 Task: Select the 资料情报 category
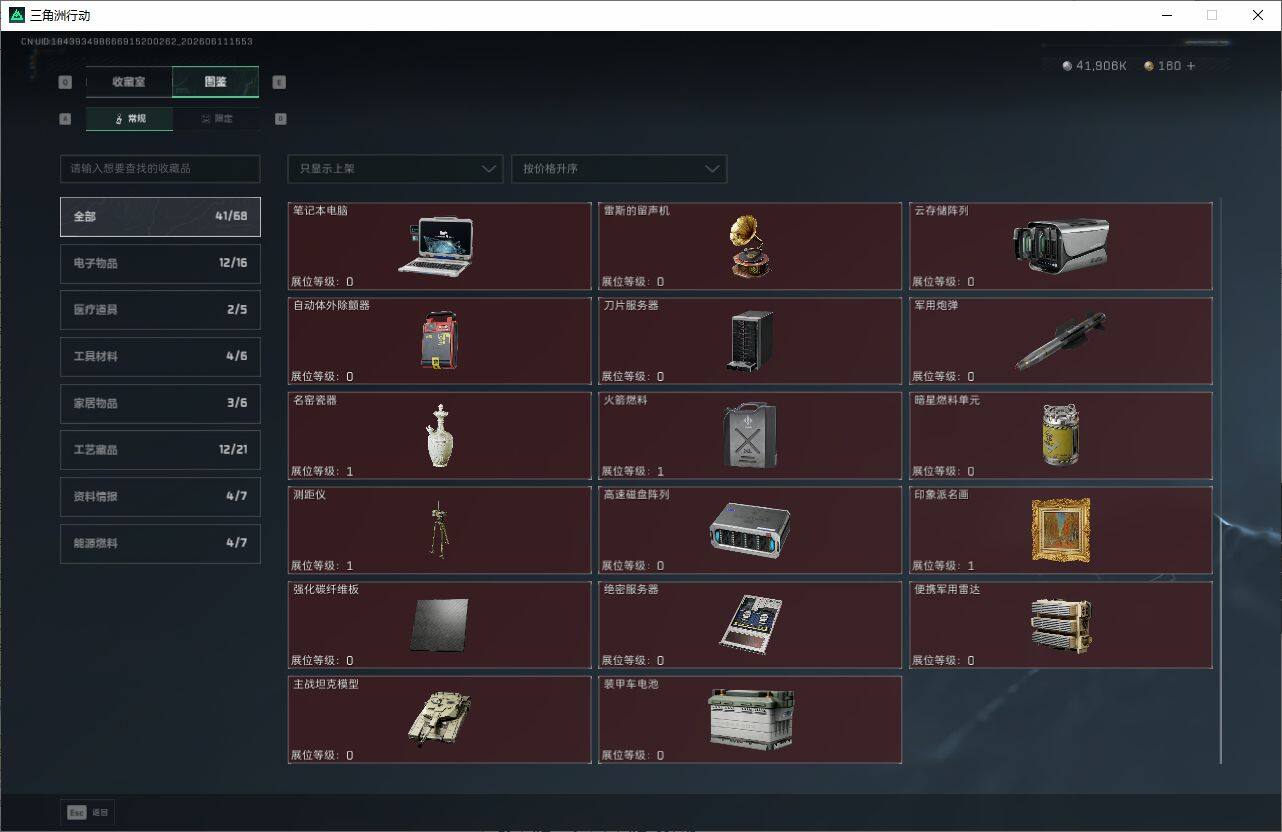160,496
